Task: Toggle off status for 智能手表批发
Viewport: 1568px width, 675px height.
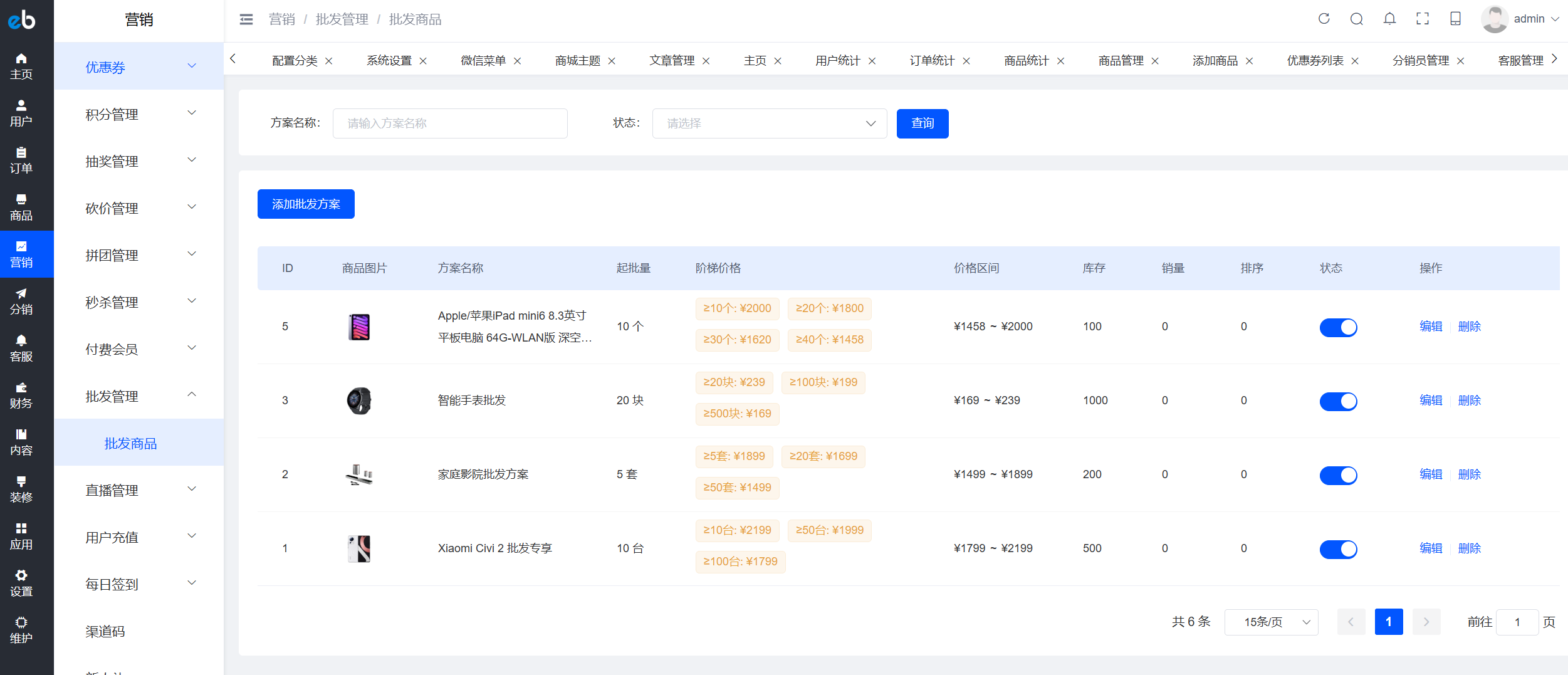Action: coord(1338,401)
